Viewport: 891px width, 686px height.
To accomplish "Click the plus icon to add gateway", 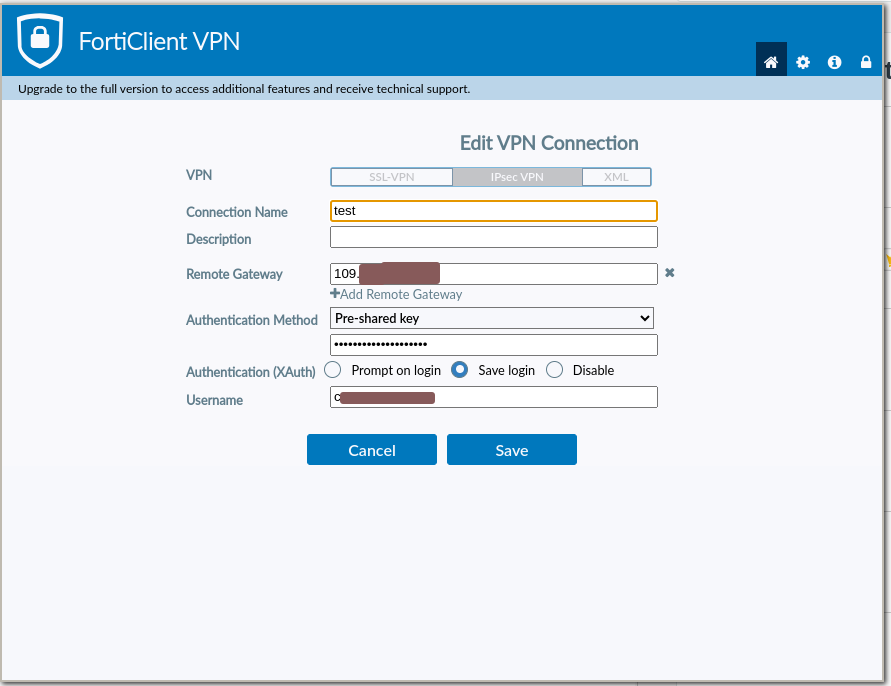I will (335, 294).
